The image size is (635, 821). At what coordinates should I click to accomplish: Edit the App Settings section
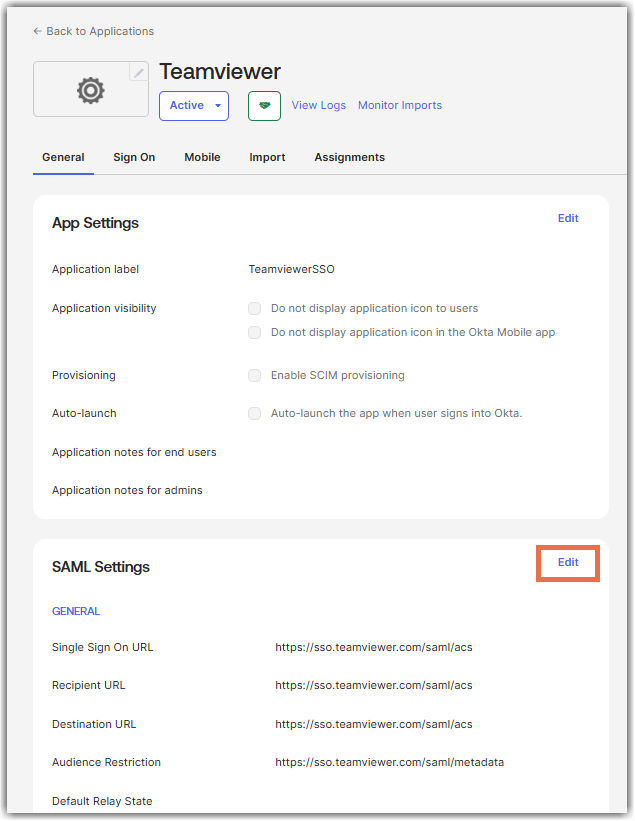pos(568,218)
